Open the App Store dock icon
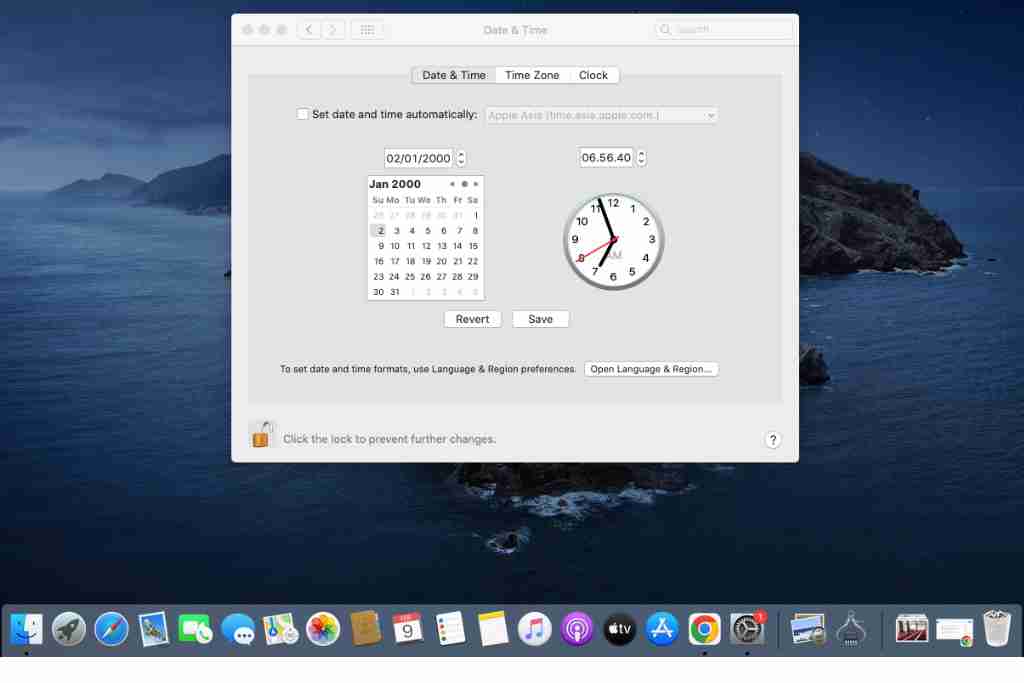The width and height of the screenshot is (1024, 683). pyautogui.click(x=662, y=629)
